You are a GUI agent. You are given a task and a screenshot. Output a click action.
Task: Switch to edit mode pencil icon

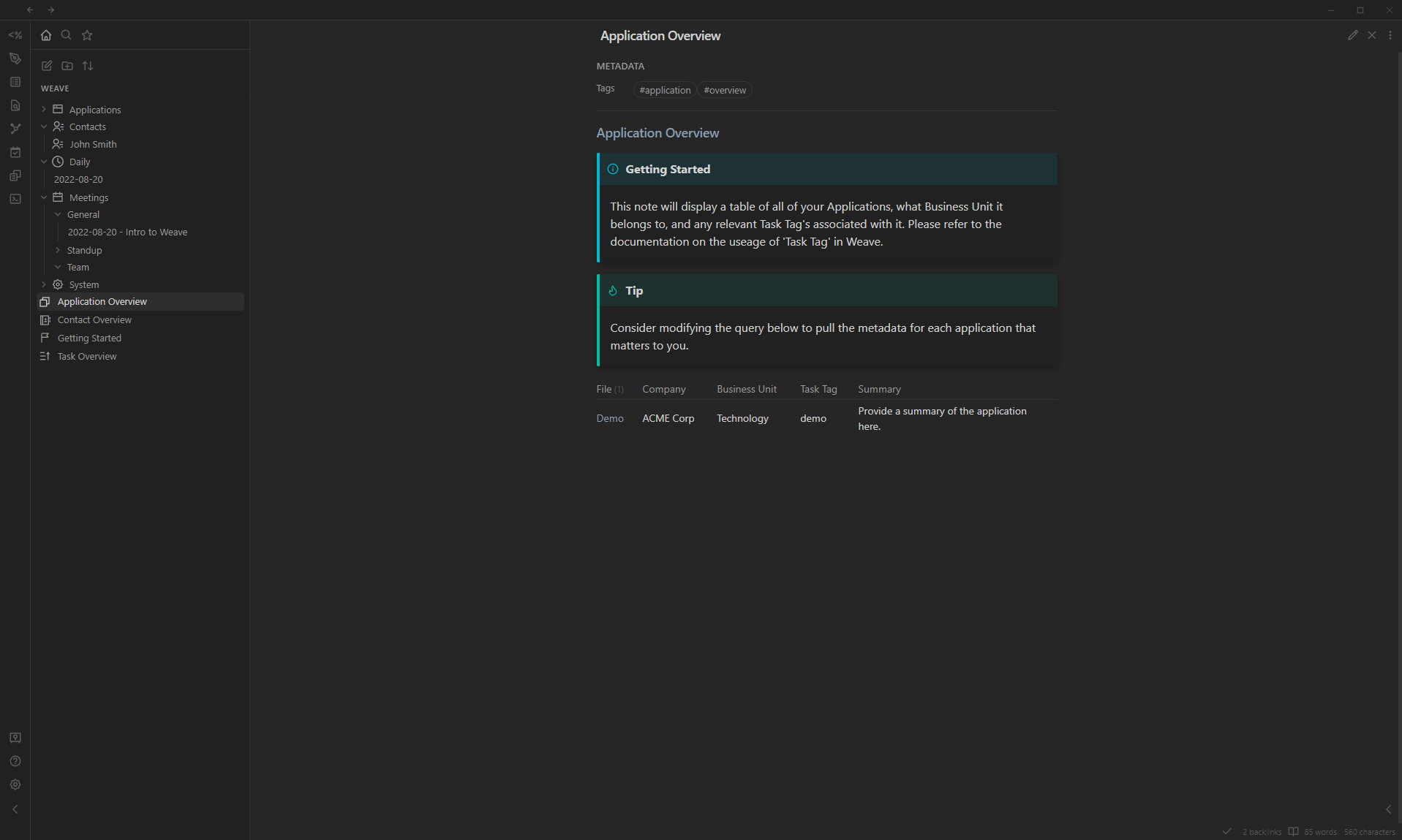tap(1353, 35)
